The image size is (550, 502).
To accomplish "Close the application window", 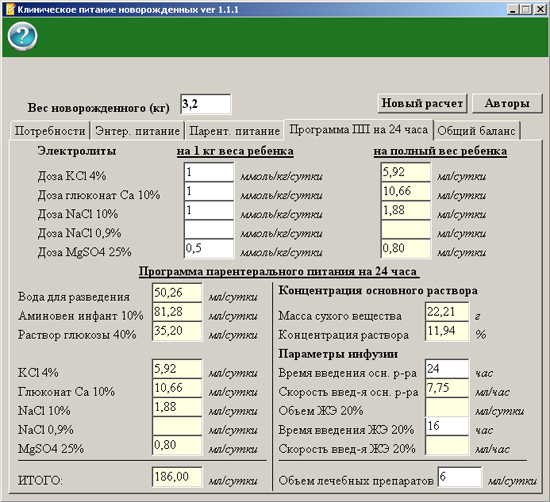I will (540, 9).
